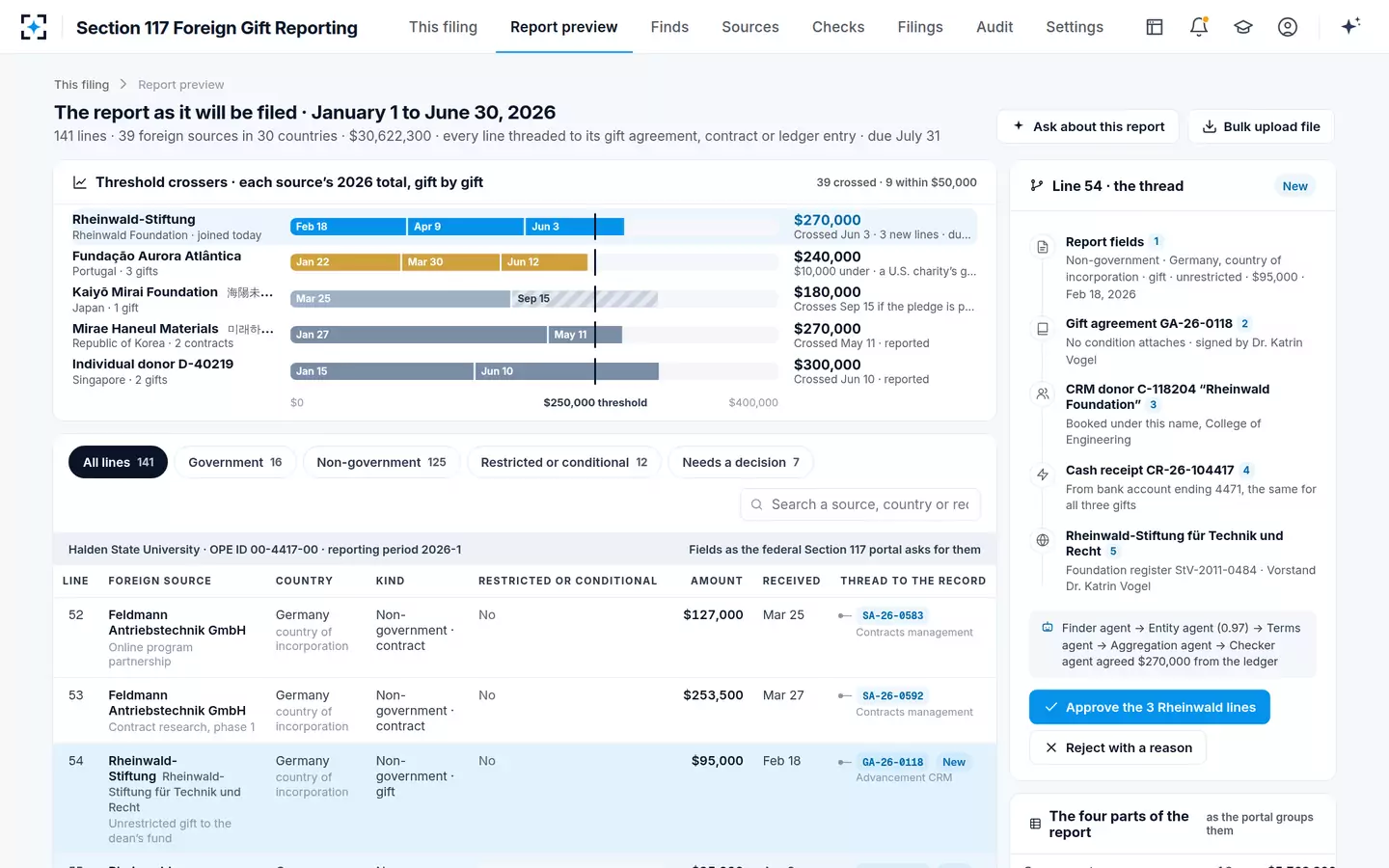Open thread link GA-26-0118

(892, 762)
